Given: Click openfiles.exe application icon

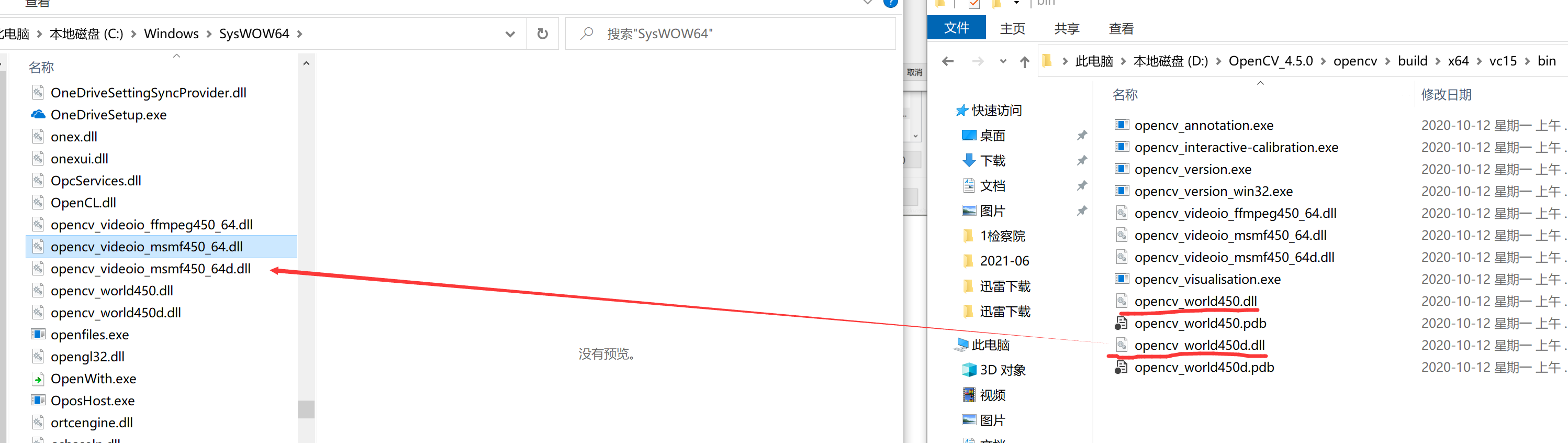Looking at the screenshot, I should tap(38, 334).
